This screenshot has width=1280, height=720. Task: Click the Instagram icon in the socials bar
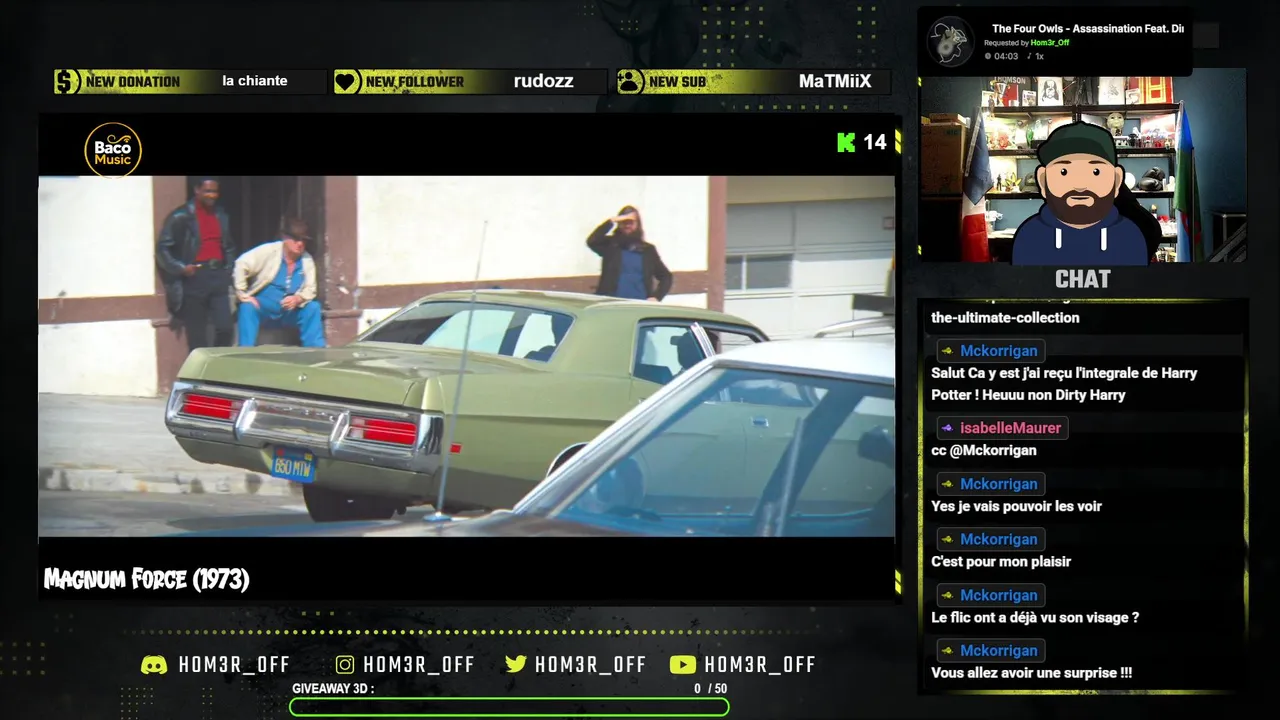click(345, 665)
